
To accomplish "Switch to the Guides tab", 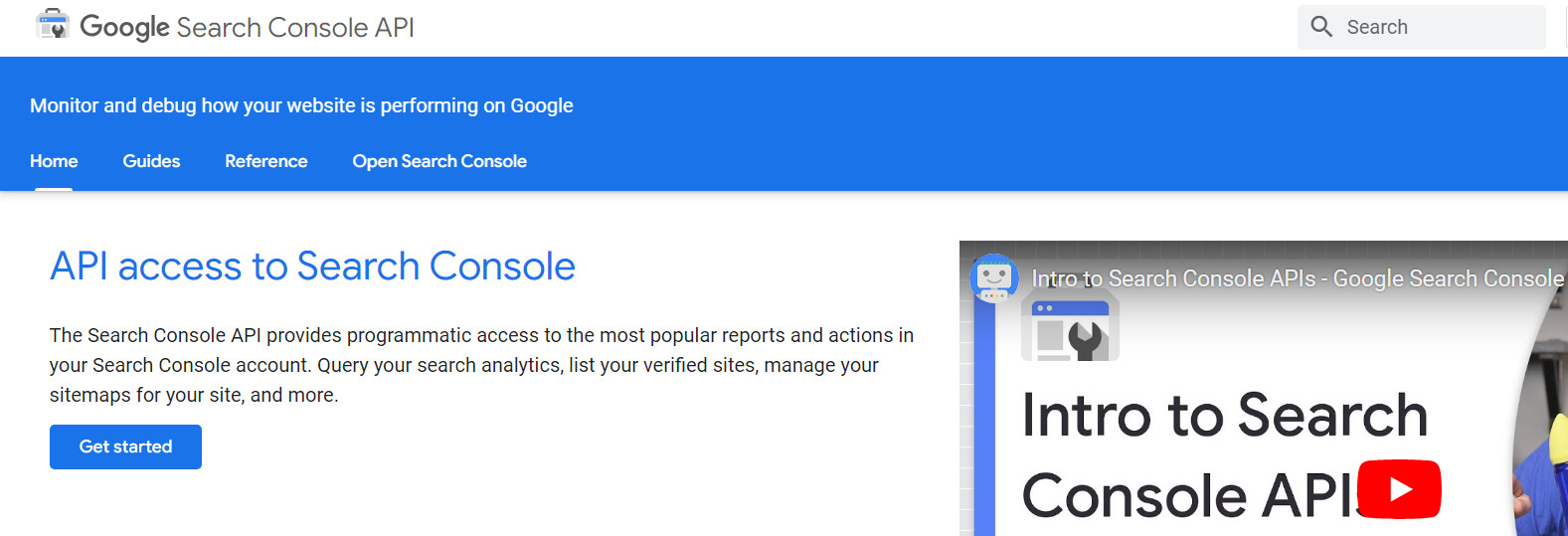I will 151,161.
